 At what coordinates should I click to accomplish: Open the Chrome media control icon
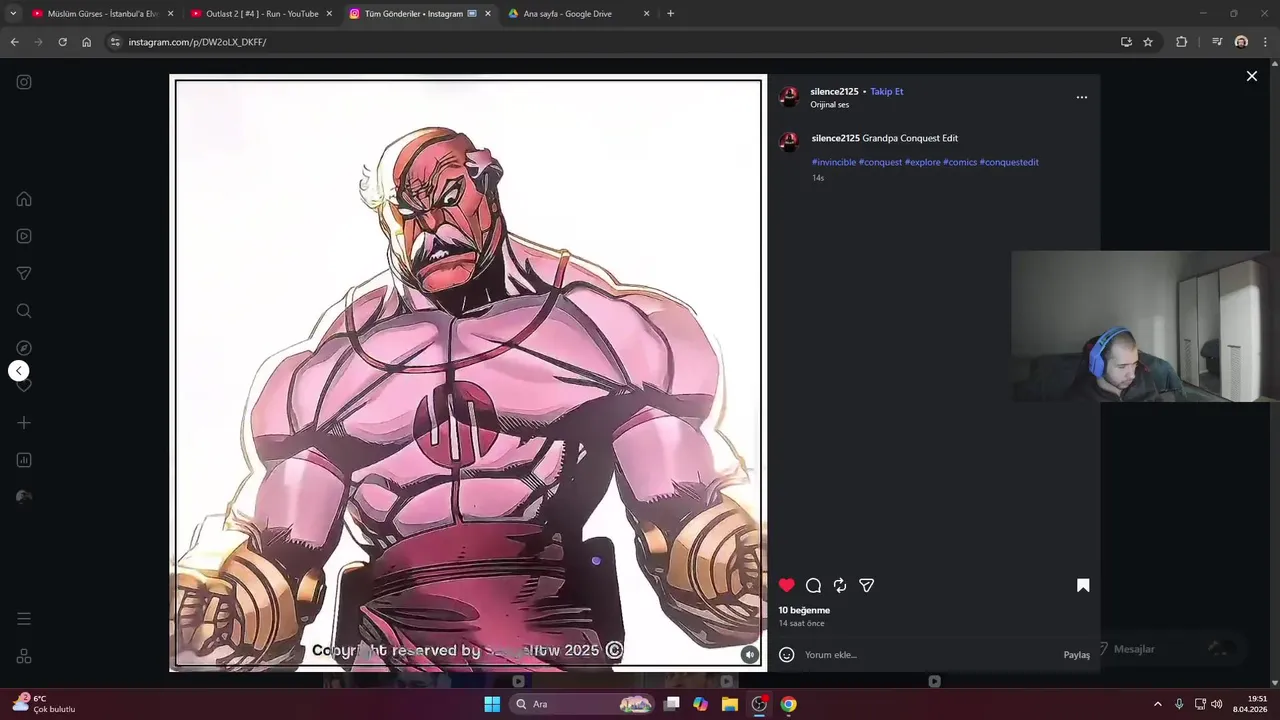pos(1217,42)
